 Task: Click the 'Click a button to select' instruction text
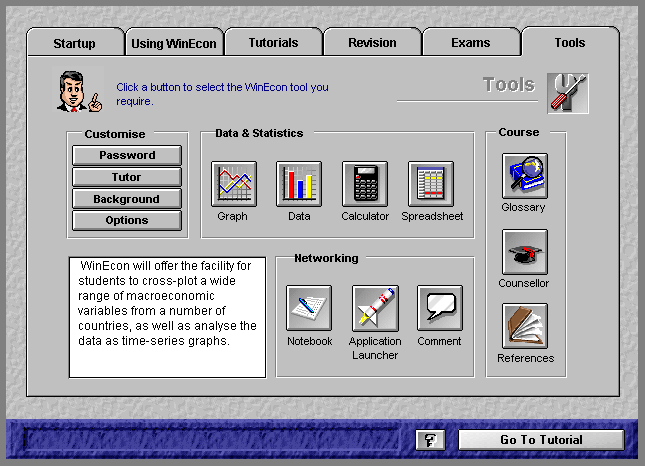click(x=222, y=94)
